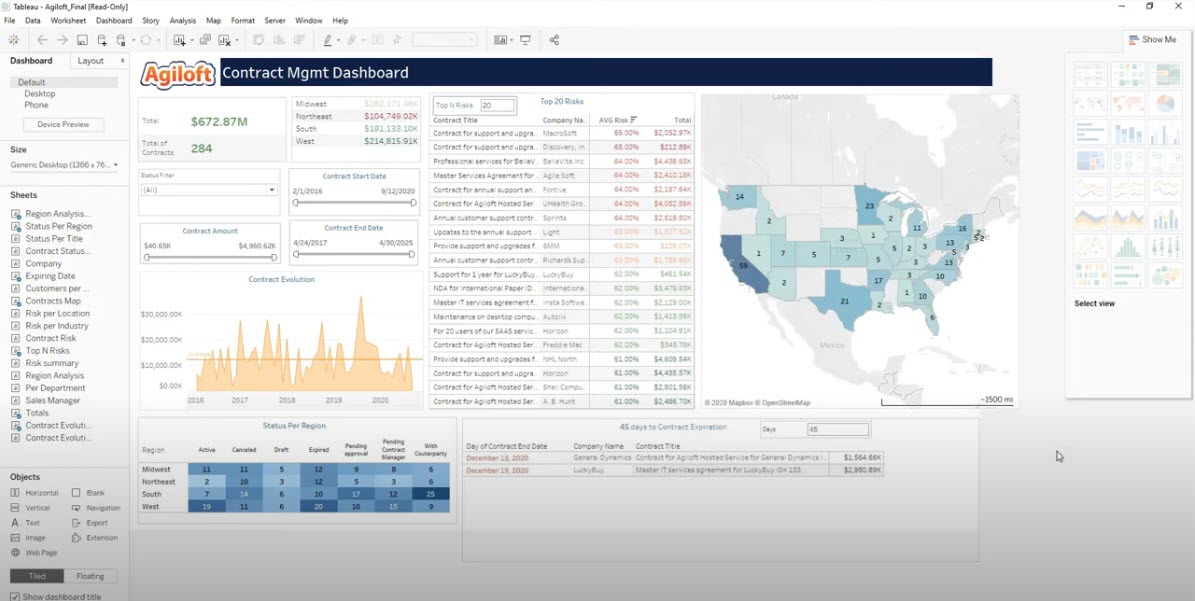Click the Add new data source icon
The image size is (1195, 601).
[x=102, y=40]
